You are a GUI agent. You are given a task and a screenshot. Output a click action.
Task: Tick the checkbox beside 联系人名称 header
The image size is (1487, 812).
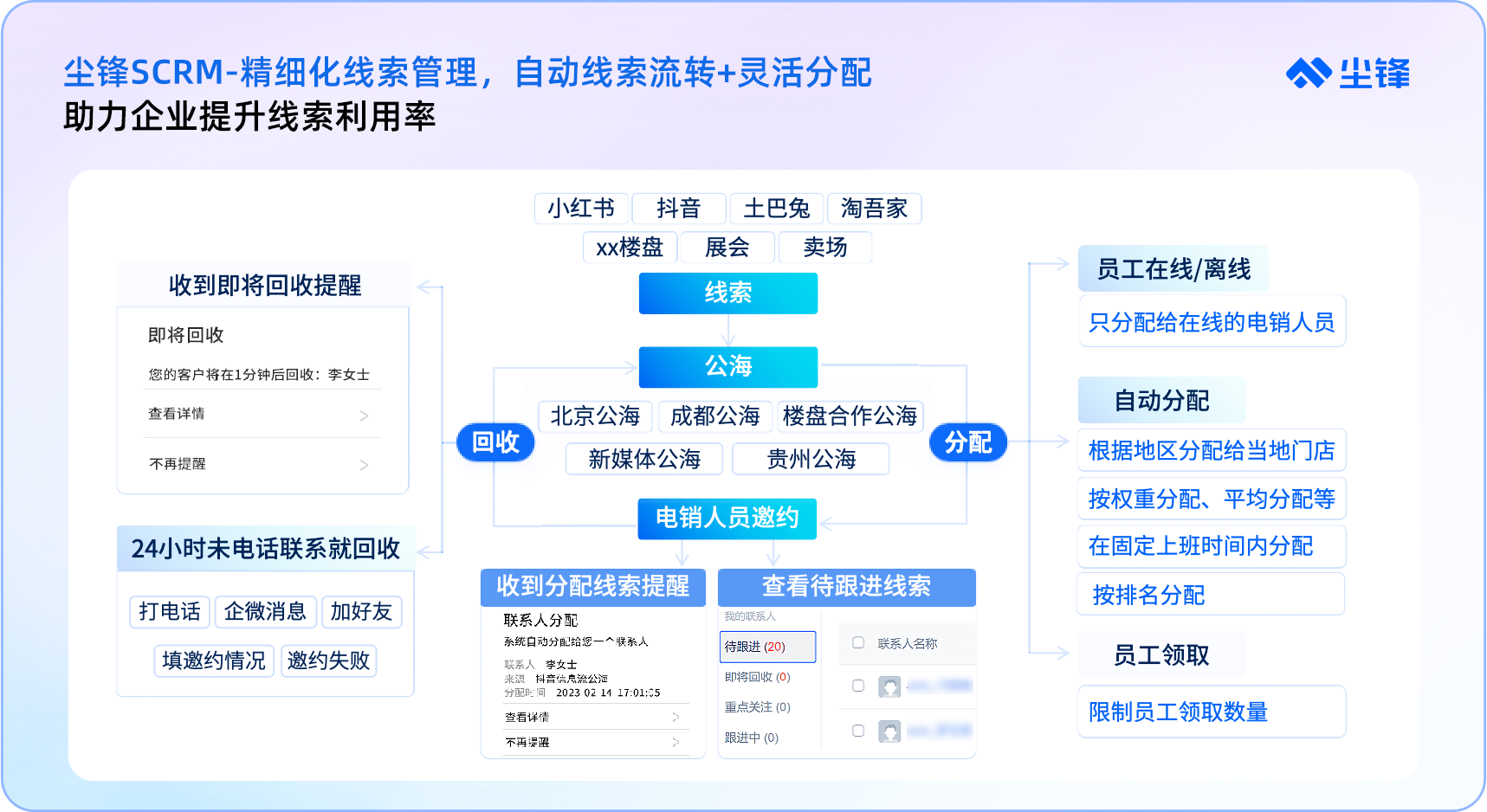pyautogui.click(x=858, y=642)
